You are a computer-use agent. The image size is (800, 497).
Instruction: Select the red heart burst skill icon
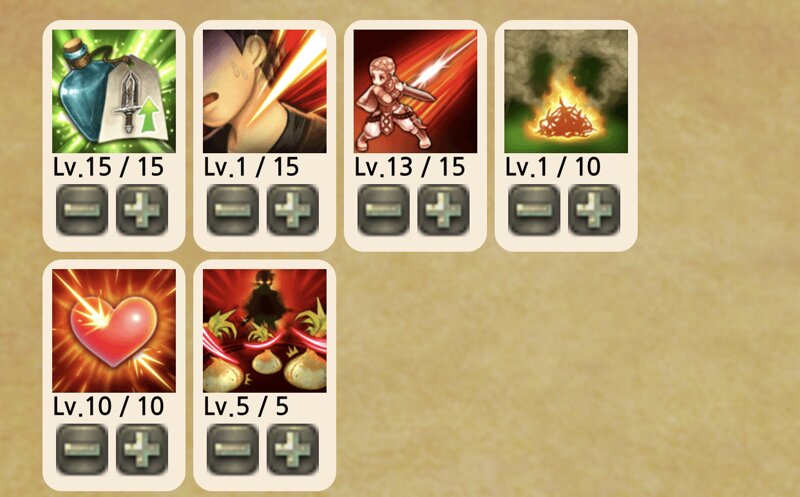(114, 331)
